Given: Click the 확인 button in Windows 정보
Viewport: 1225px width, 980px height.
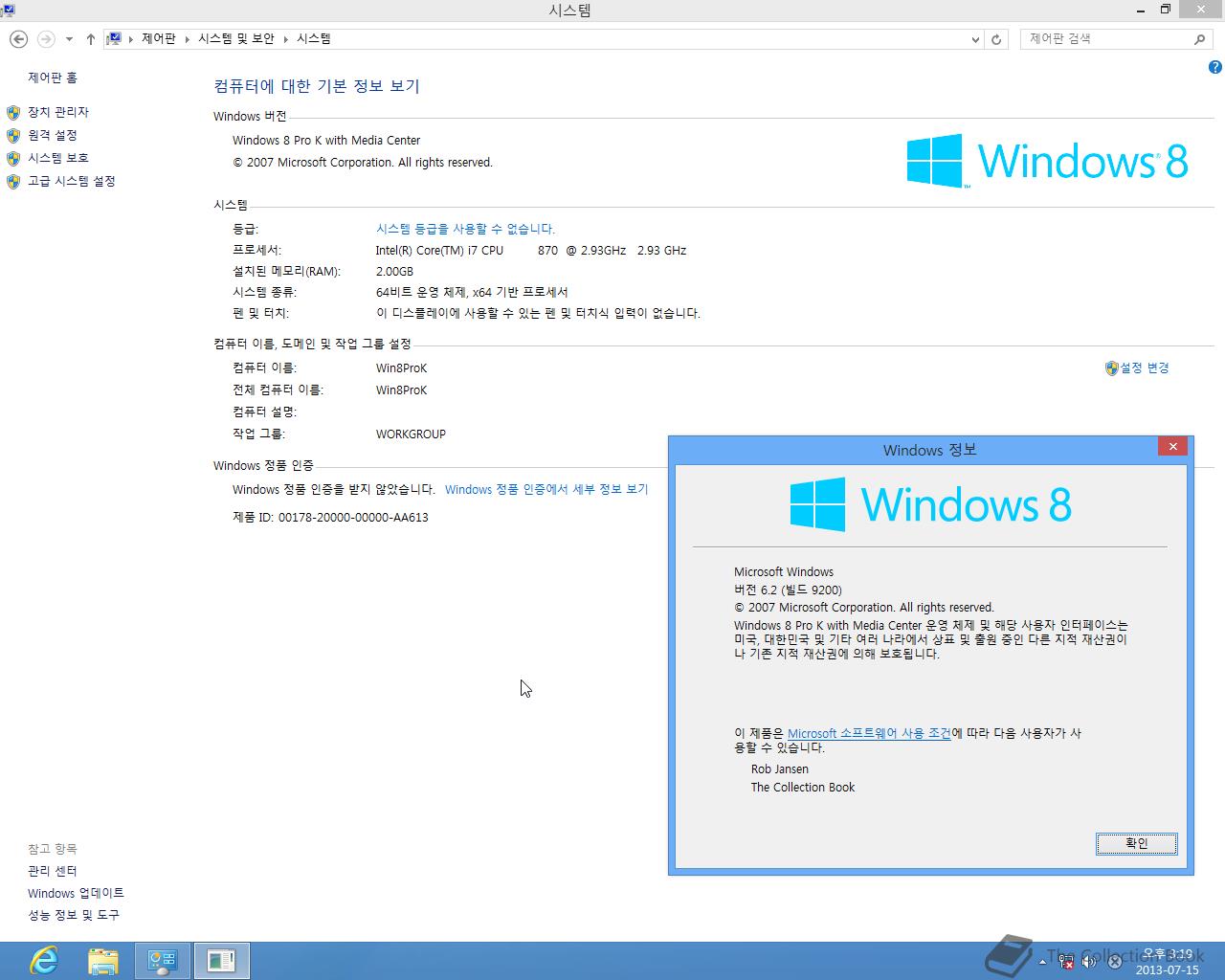Looking at the screenshot, I should click(x=1137, y=843).
